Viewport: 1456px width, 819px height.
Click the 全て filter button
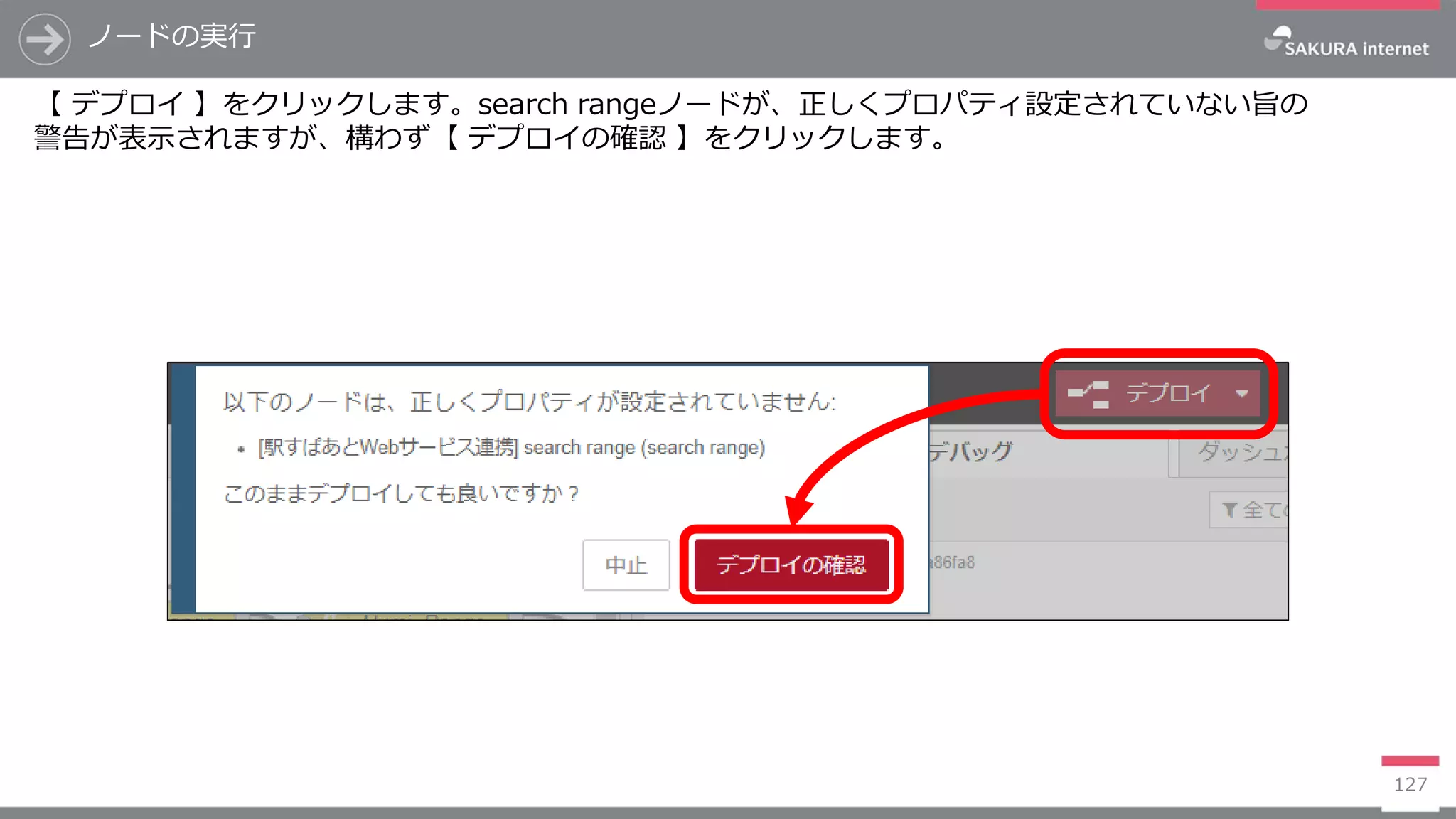[1248, 509]
